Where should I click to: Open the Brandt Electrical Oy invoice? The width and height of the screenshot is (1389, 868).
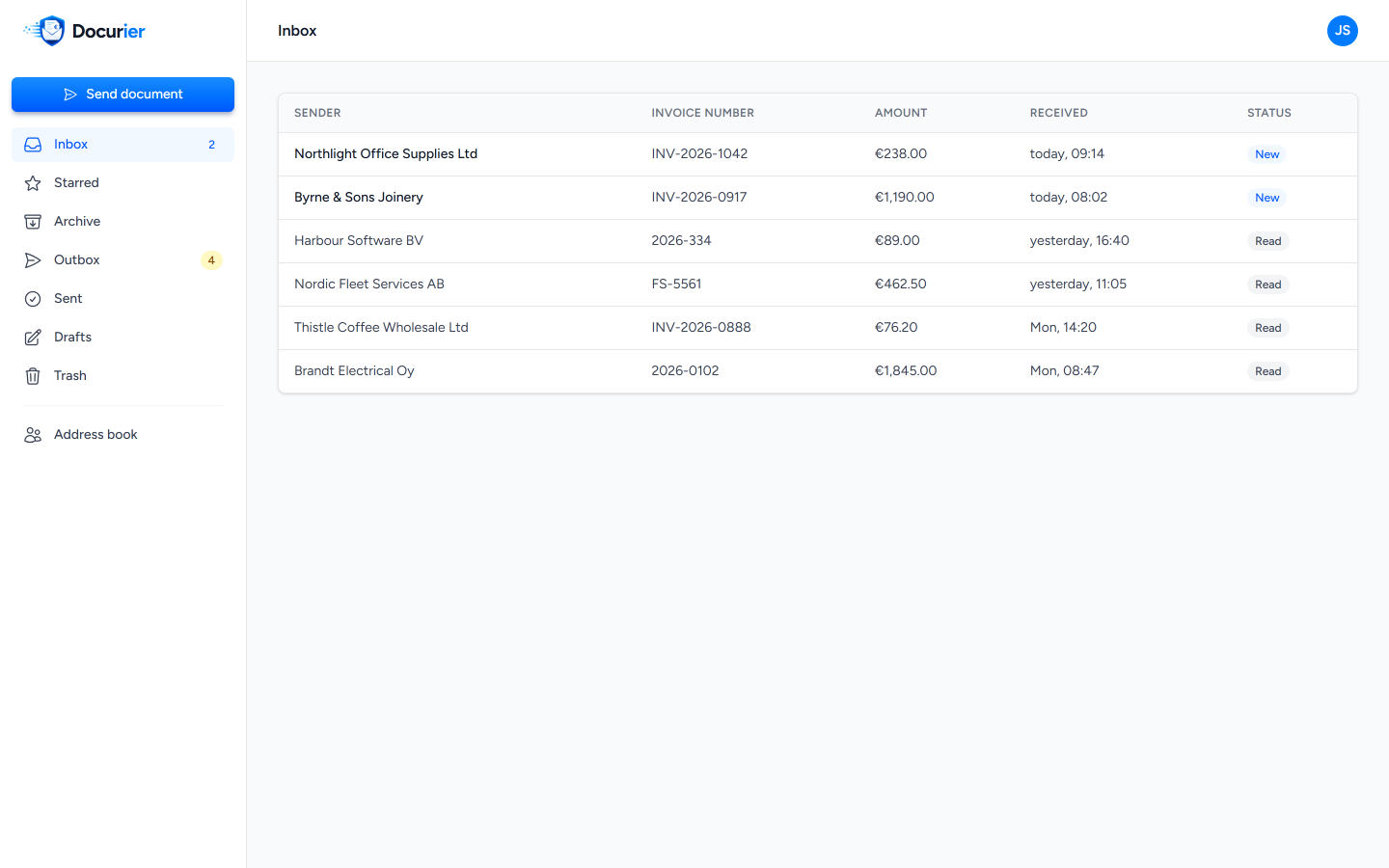(x=818, y=371)
